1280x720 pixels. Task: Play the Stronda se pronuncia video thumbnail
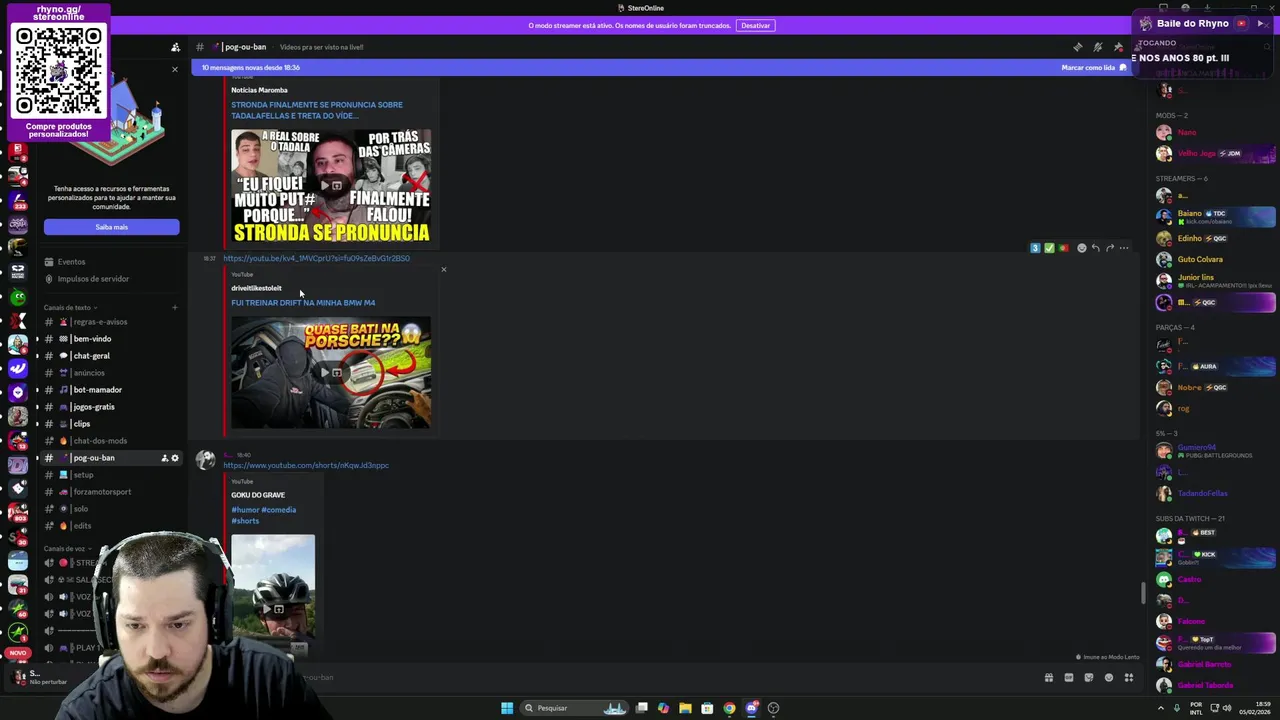pyautogui.click(x=331, y=185)
